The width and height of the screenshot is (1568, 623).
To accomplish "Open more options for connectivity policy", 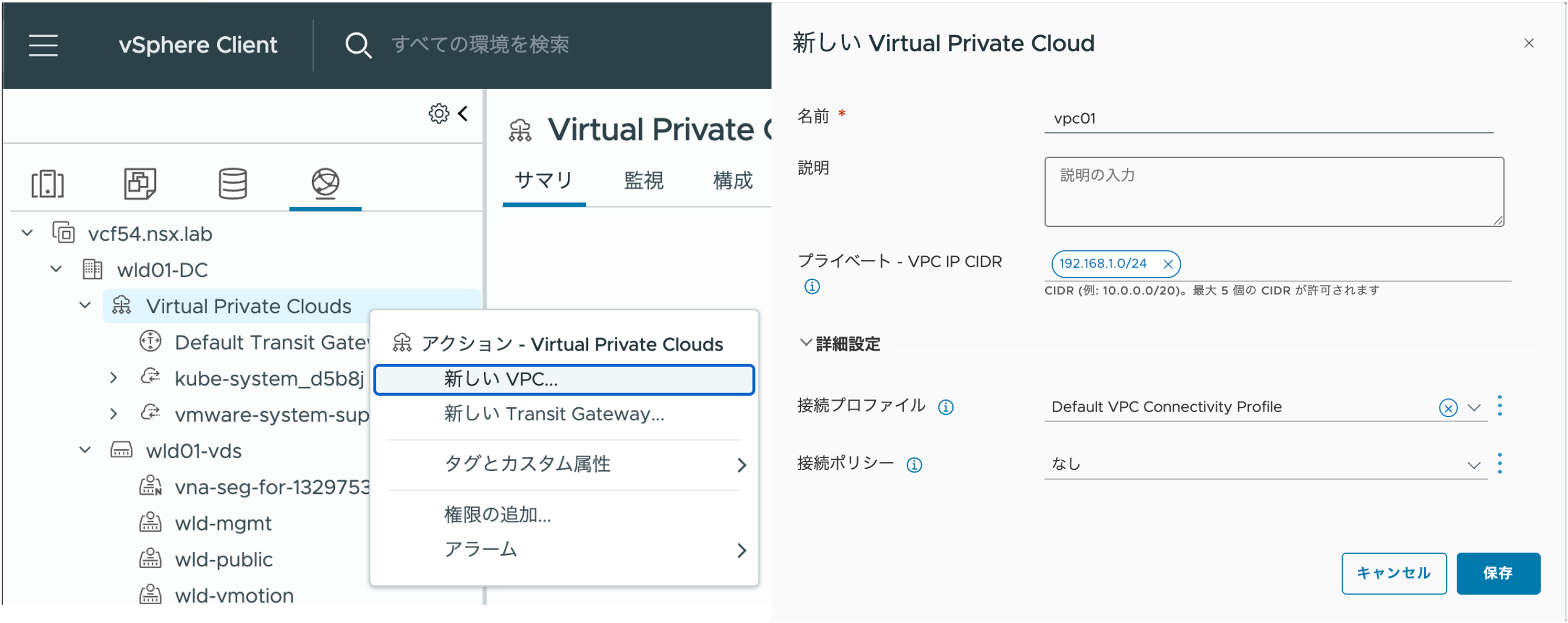I will (x=1500, y=463).
